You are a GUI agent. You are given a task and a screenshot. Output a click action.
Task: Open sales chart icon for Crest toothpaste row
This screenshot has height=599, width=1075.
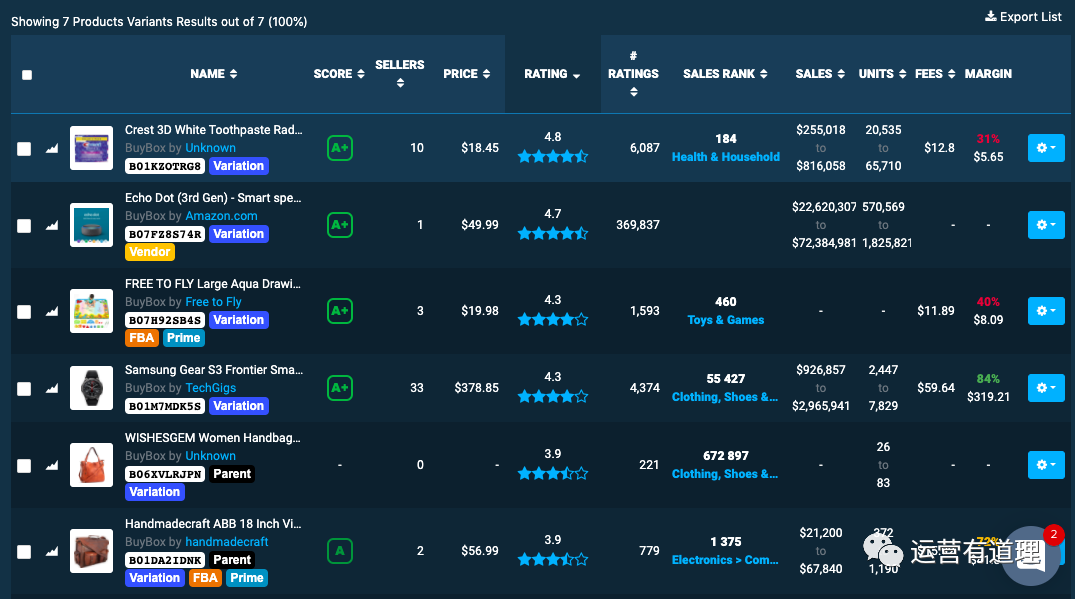(52, 149)
